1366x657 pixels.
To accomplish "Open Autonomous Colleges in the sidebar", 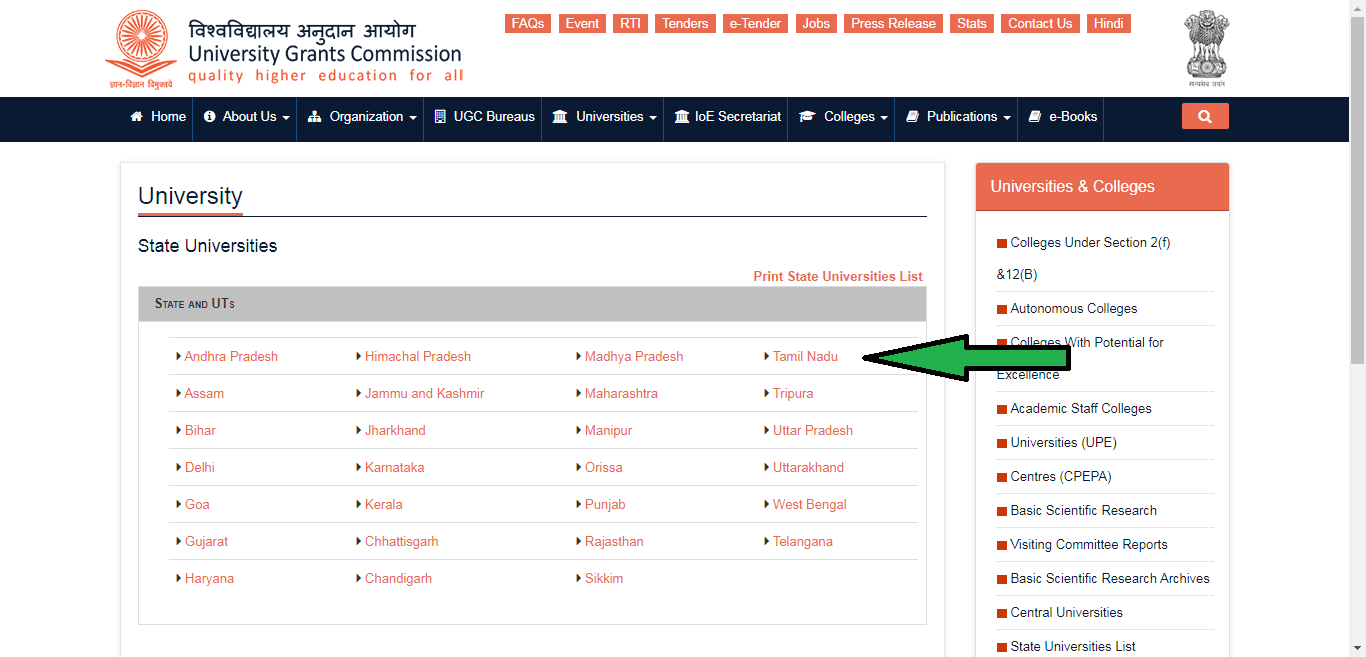I will 1073,309.
